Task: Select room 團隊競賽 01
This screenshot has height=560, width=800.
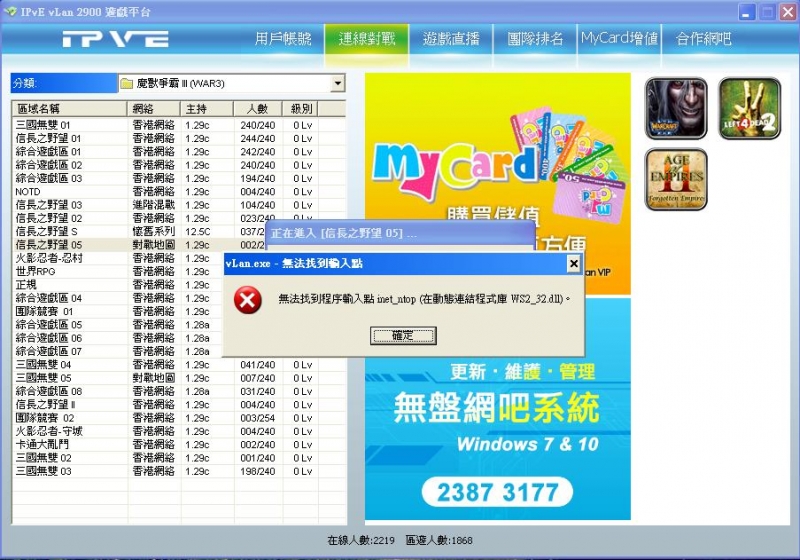Action: pyautogui.click(x=118, y=311)
